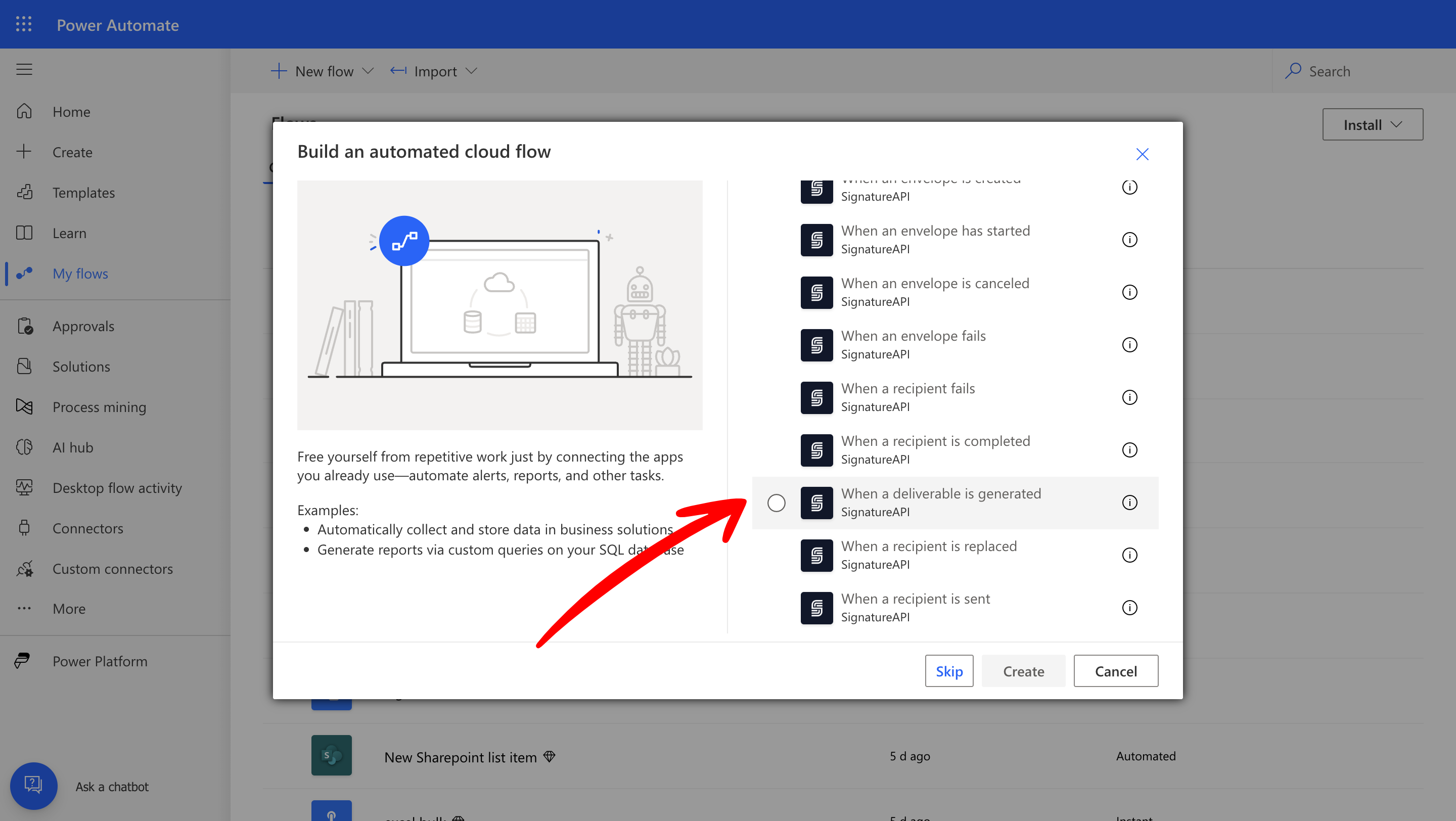This screenshot has height=821, width=1456.
Task: Go to Templates in sidebar
Action: point(83,192)
